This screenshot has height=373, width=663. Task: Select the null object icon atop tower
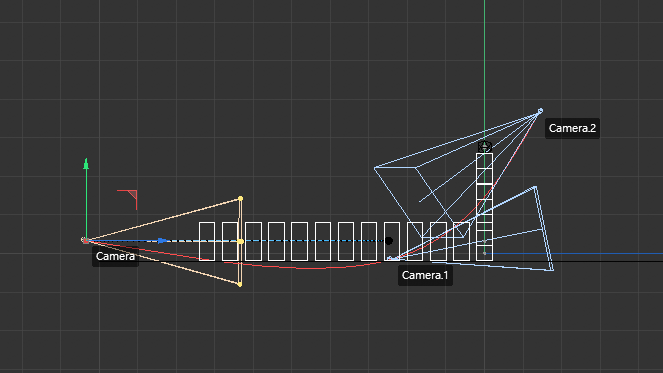click(485, 147)
